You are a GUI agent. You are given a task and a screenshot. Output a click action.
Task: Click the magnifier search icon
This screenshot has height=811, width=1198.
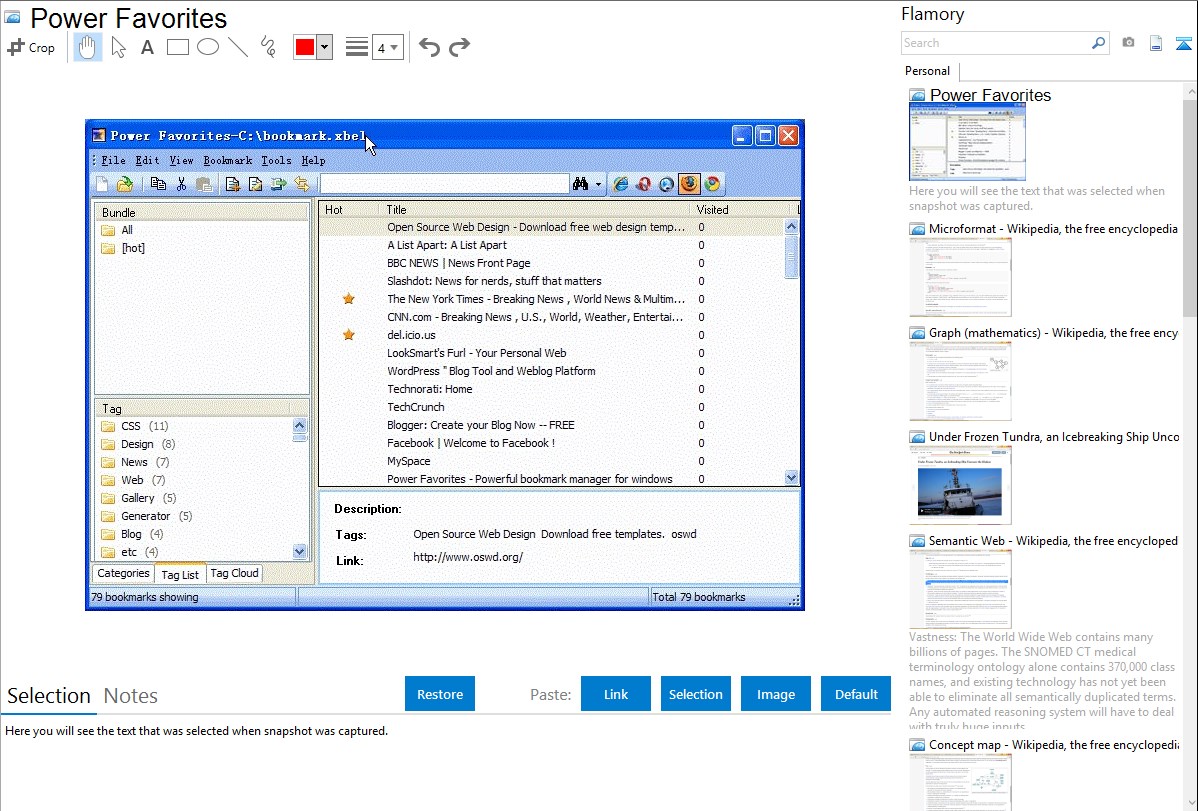[x=1098, y=43]
